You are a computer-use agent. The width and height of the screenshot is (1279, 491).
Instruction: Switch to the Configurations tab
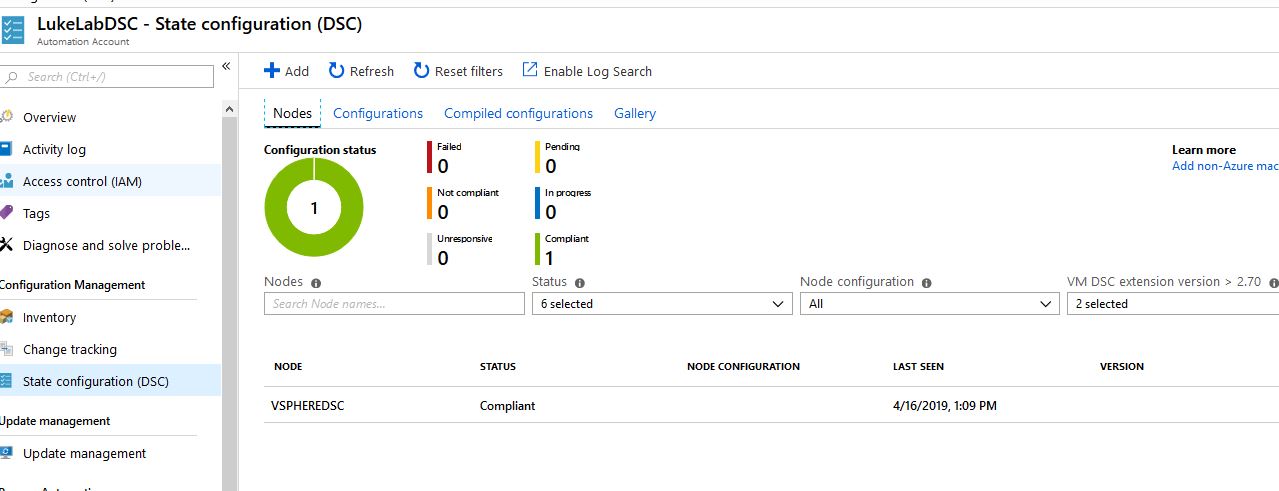(378, 113)
